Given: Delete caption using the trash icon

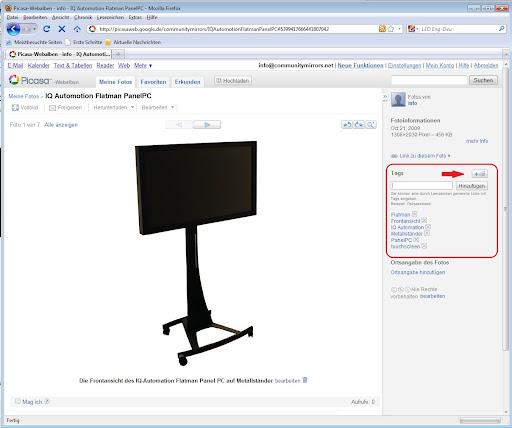Looking at the screenshot, I should (305, 380).
